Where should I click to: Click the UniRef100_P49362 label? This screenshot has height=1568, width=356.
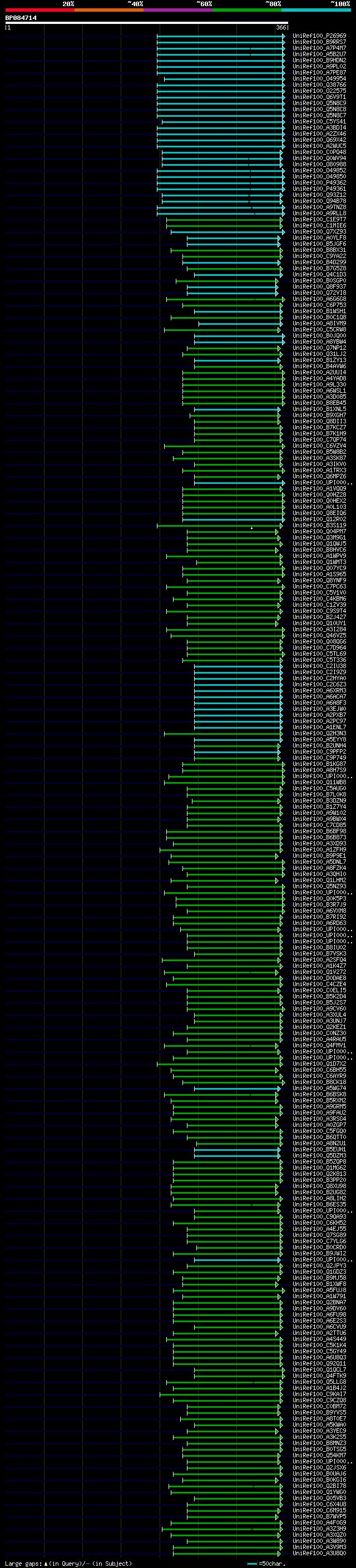pyautogui.click(x=319, y=182)
